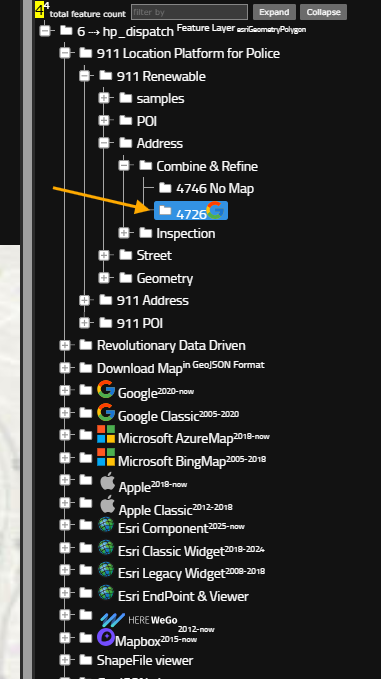Select the 4746 No Map item

[x=206, y=188]
